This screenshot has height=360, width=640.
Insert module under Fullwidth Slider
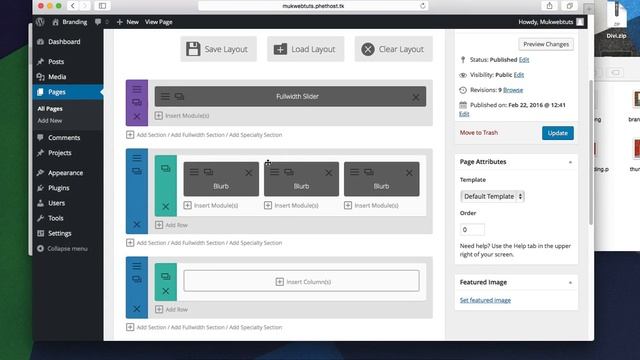click(182, 116)
